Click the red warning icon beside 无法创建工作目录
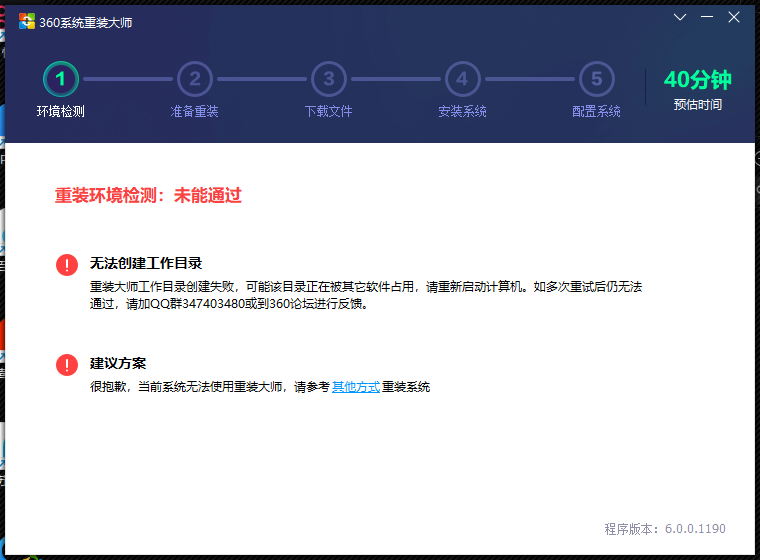Screen dimensions: 760x560 point(67,265)
